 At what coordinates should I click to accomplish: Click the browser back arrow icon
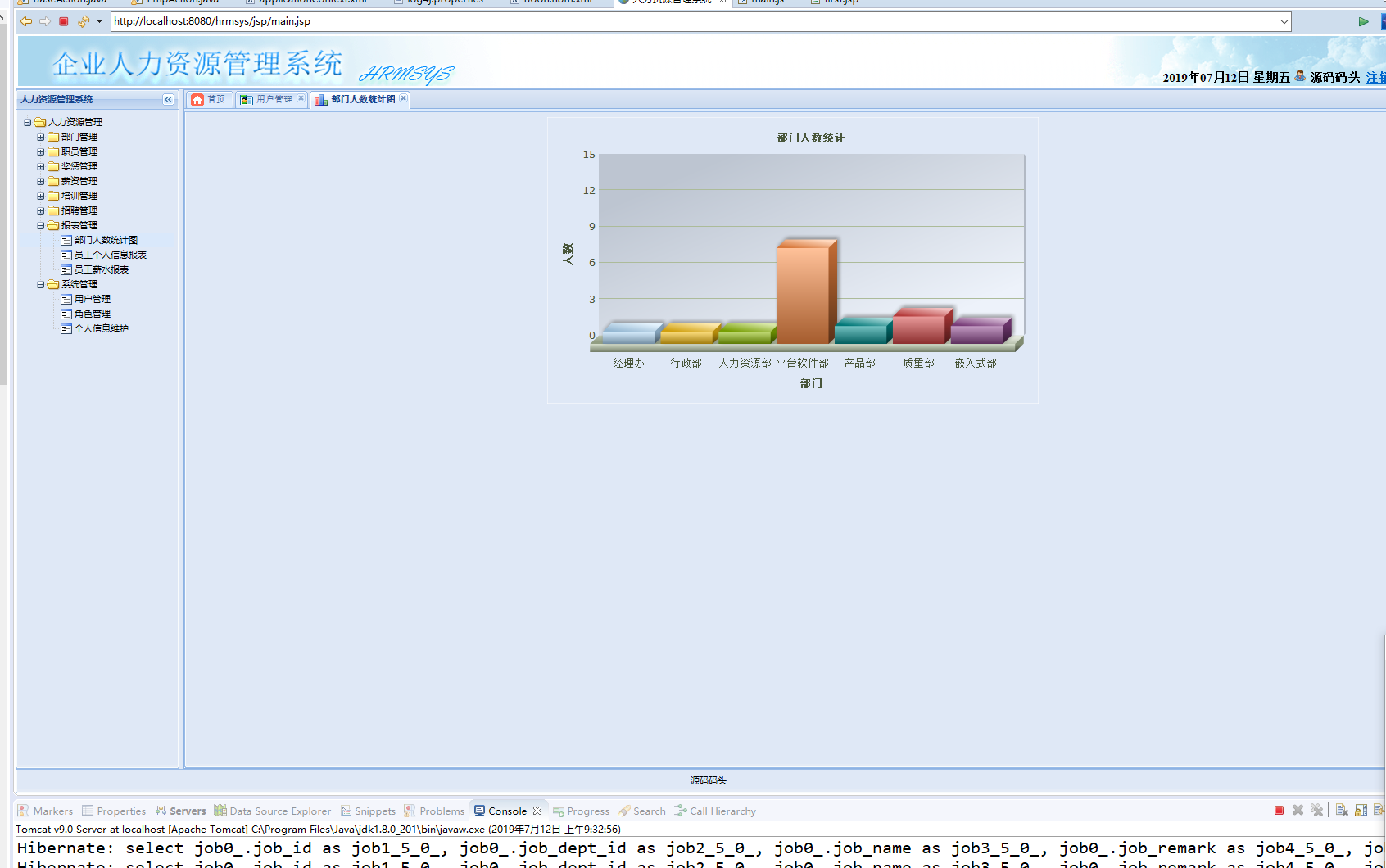pos(26,21)
